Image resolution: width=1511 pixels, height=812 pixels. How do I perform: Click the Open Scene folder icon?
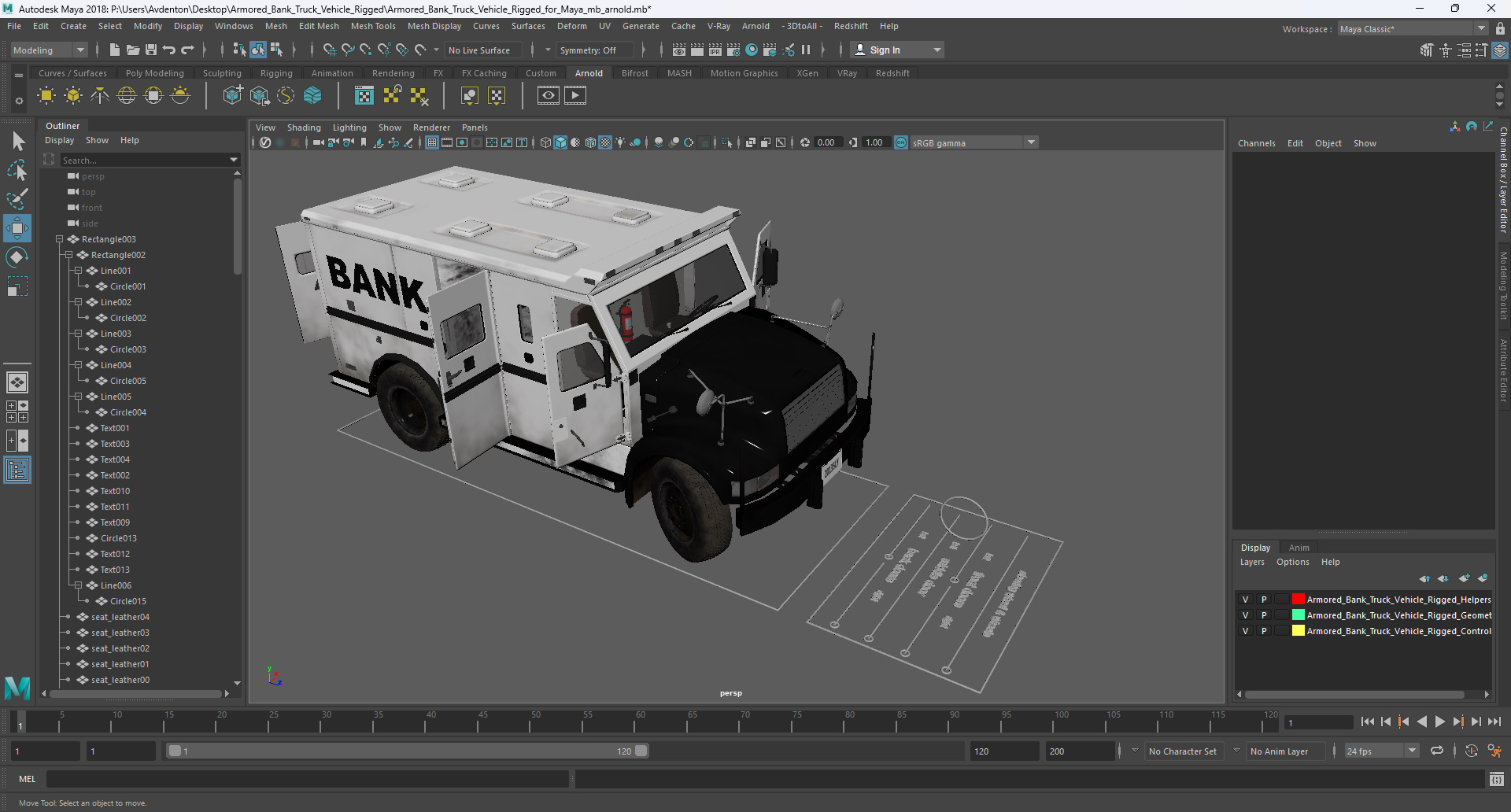click(133, 50)
